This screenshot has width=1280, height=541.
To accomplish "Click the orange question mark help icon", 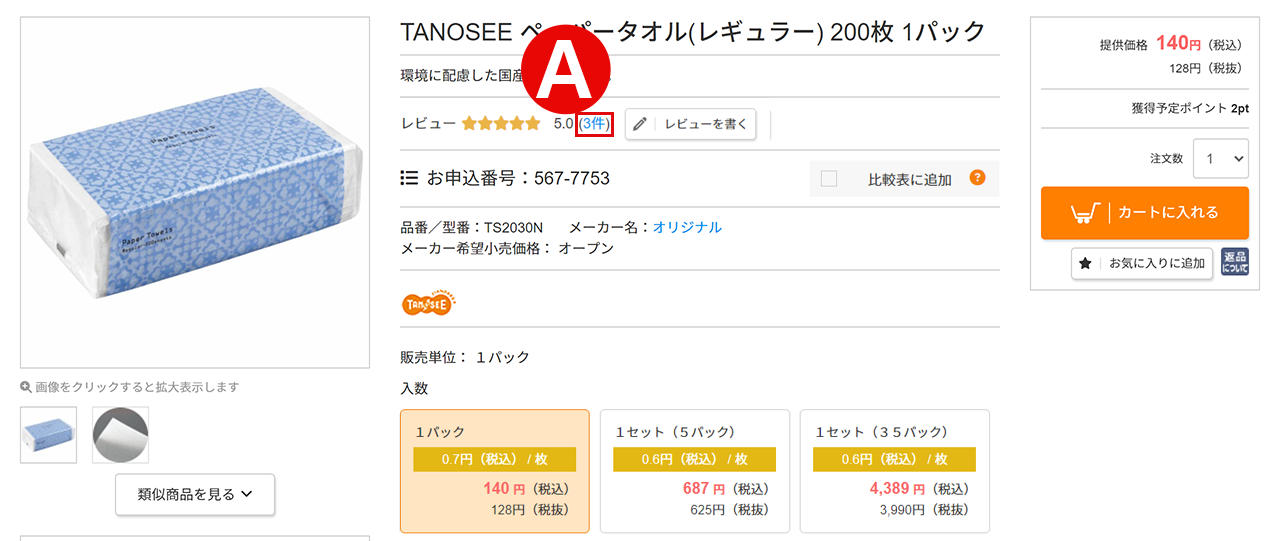I will (977, 178).
